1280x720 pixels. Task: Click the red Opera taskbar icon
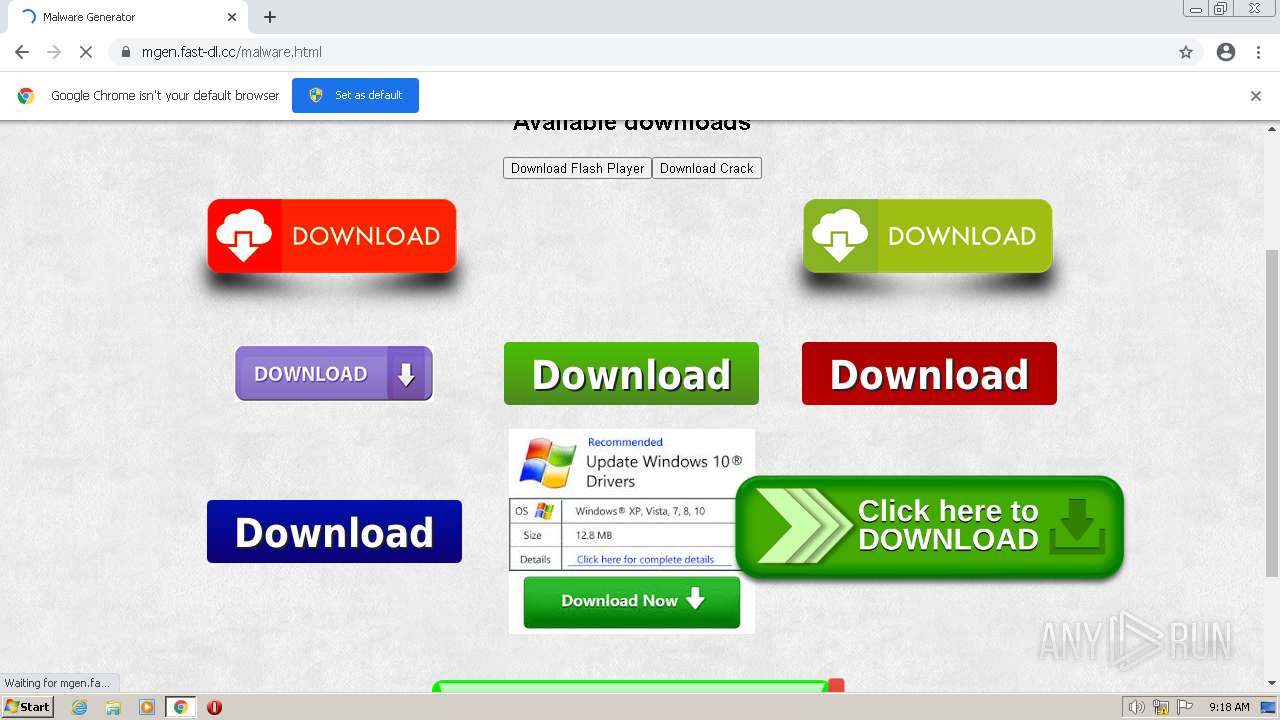214,707
